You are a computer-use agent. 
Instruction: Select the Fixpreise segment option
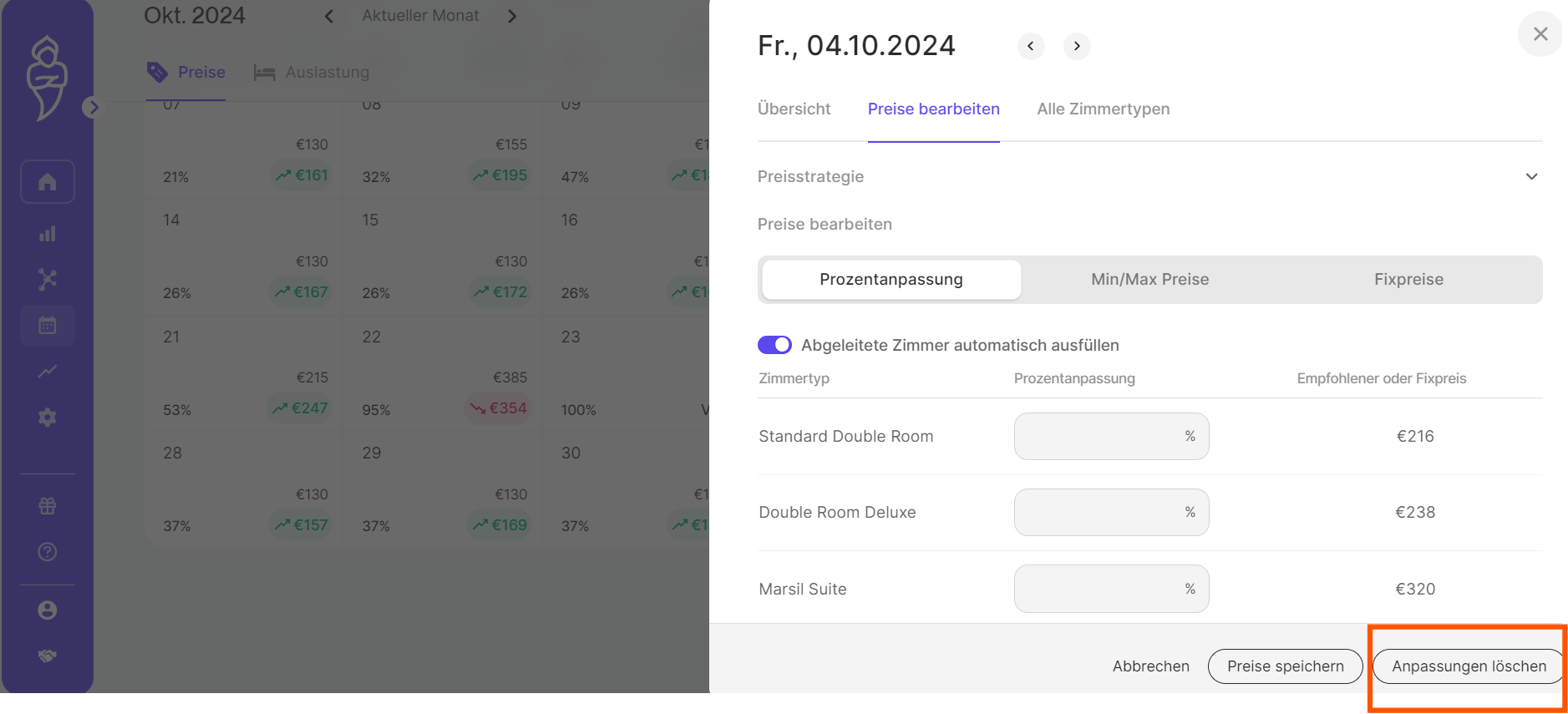click(1408, 280)
